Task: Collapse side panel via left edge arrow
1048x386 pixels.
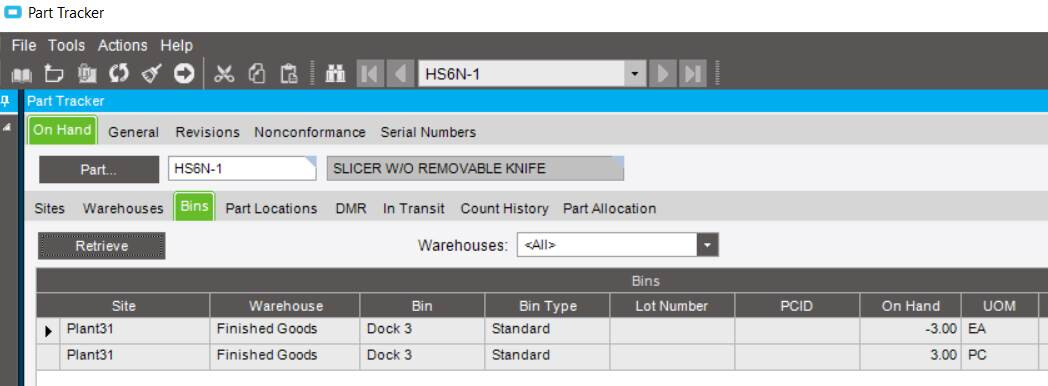Action: tap(7, 128)
